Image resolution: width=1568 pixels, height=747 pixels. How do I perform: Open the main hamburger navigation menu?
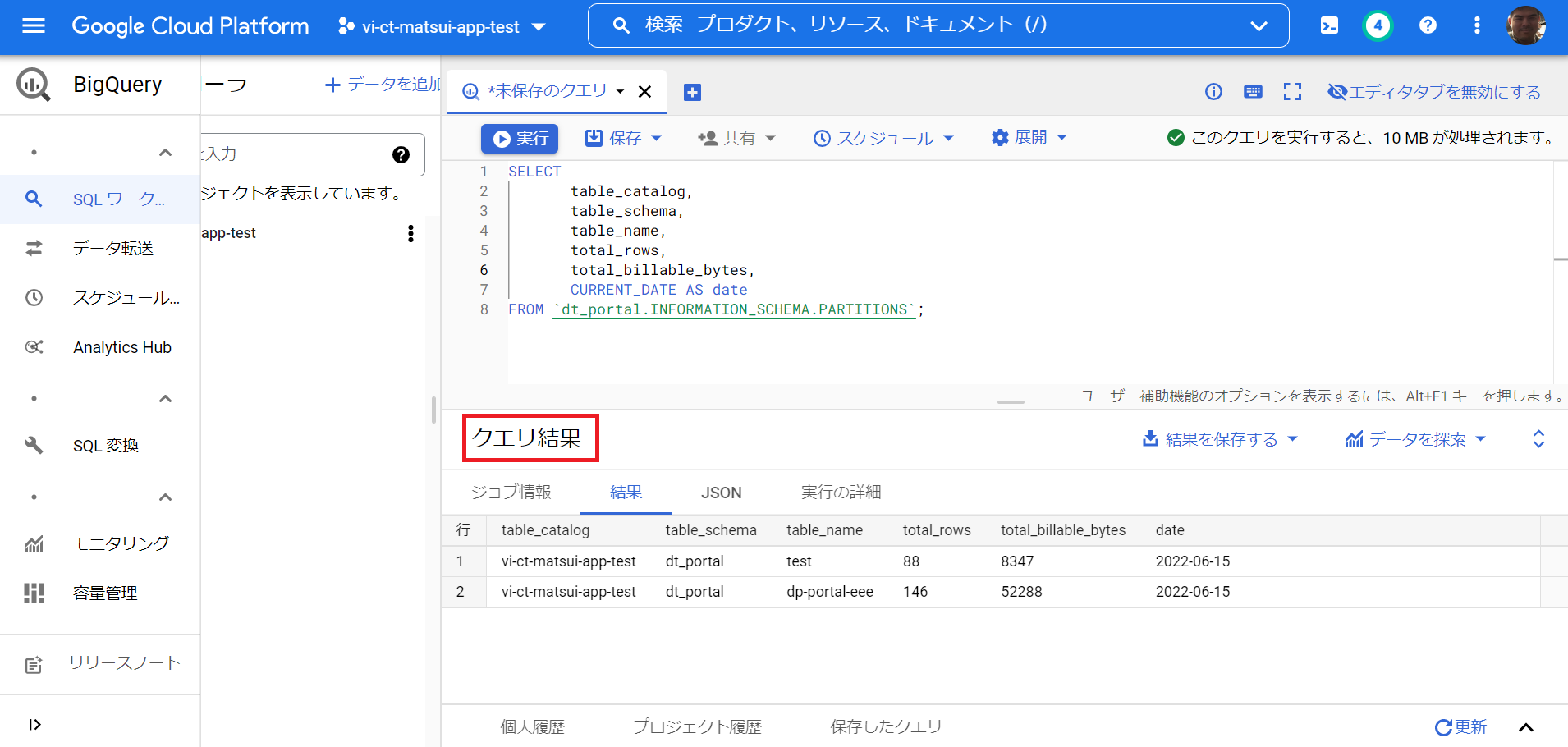(34, 26)
